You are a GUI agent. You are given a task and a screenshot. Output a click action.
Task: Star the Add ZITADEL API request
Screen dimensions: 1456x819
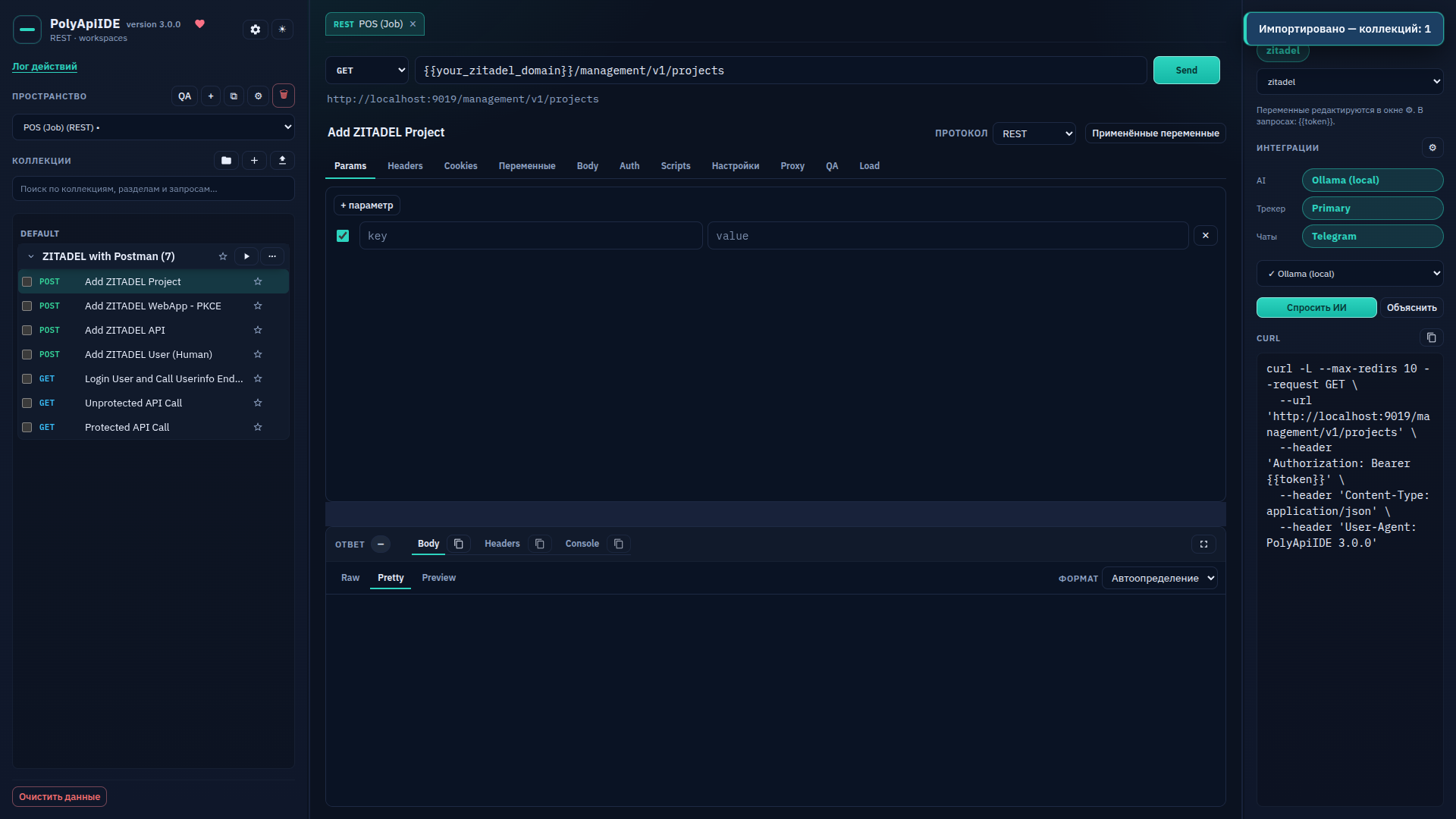(258, 331)
